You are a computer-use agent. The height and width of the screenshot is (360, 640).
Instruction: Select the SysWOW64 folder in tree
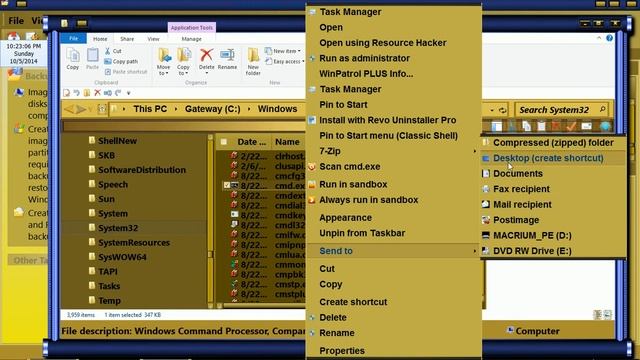tap(122, 257)
